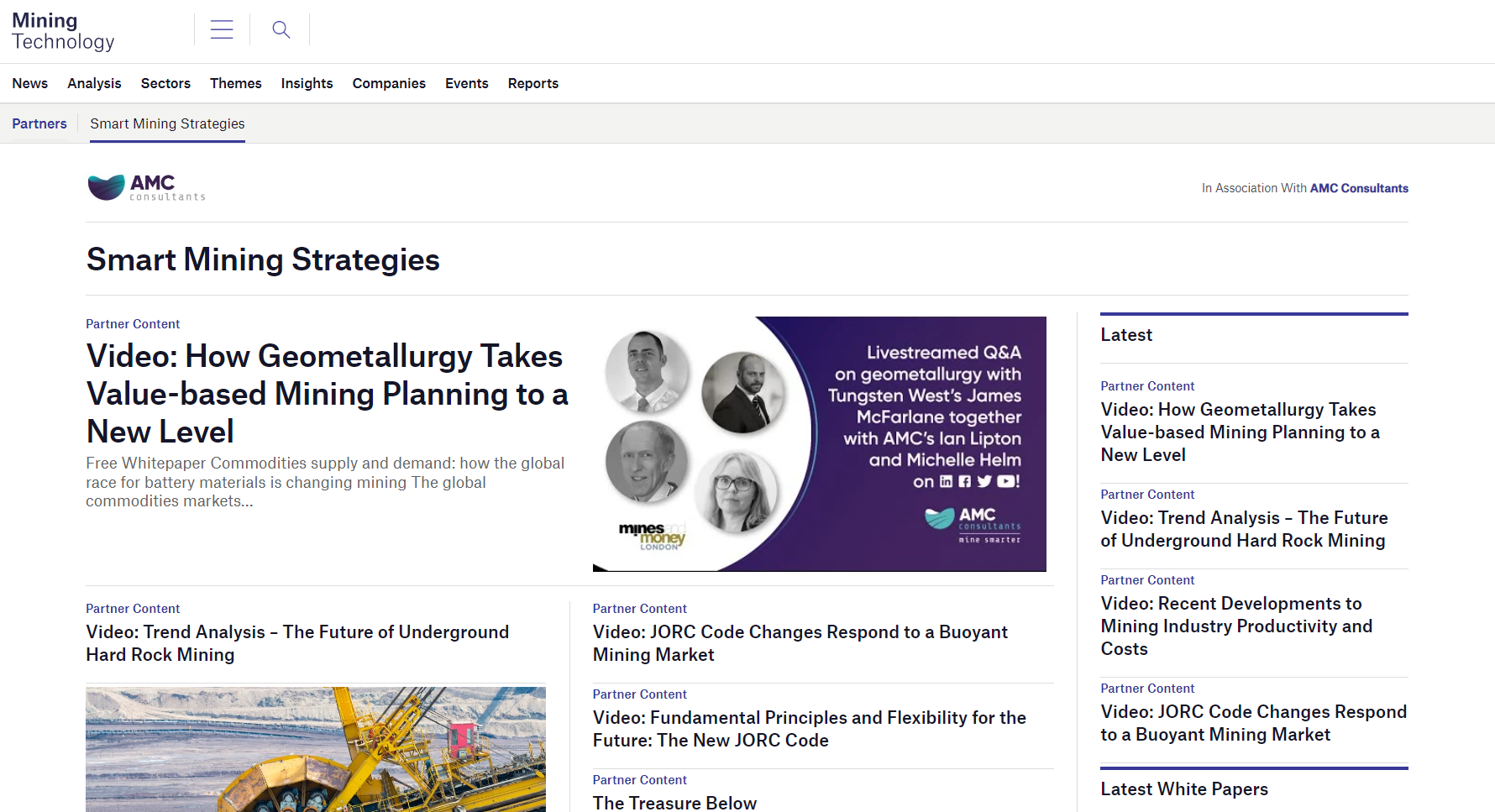Open the JORC Code Changes article
The width and height of the screenshot is (1495, 812).
coord(800,643)
